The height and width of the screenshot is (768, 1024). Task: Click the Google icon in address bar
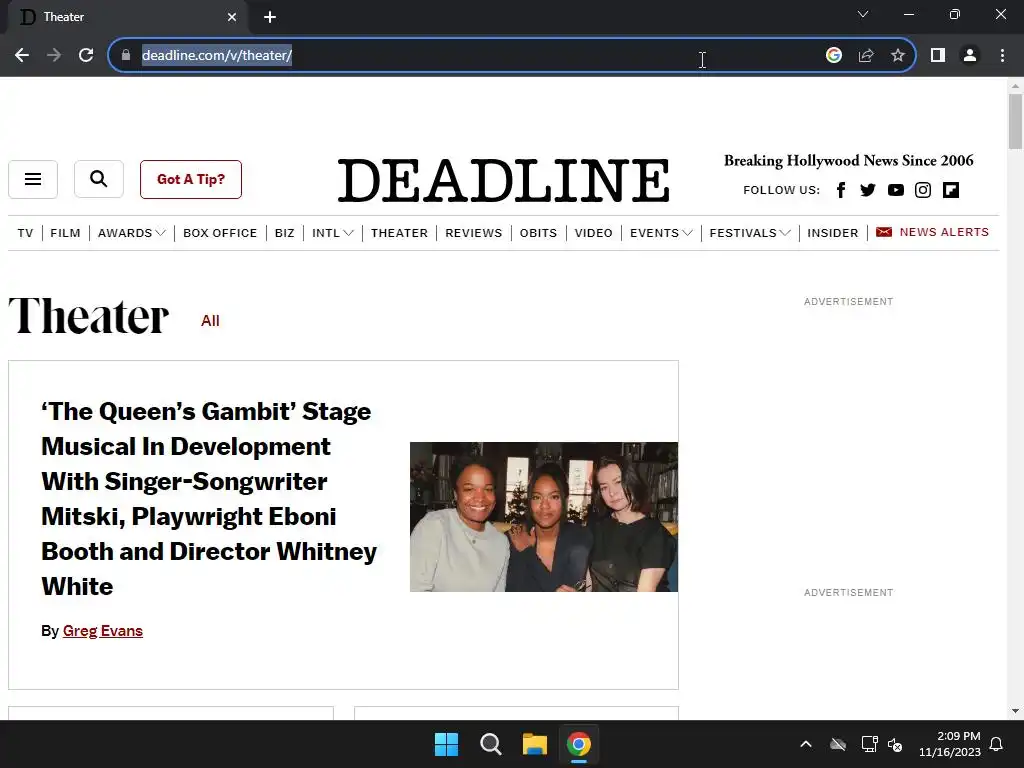coord(833,56)
